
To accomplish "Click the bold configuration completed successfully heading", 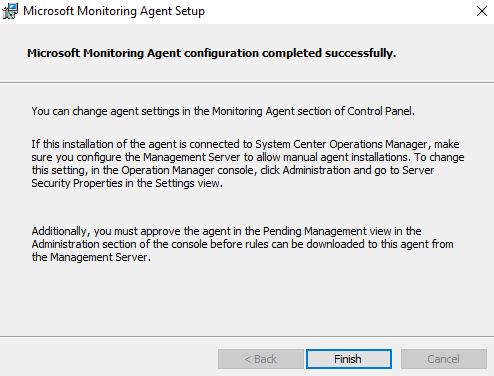I will pyautogui.click(x=211, y=53).
